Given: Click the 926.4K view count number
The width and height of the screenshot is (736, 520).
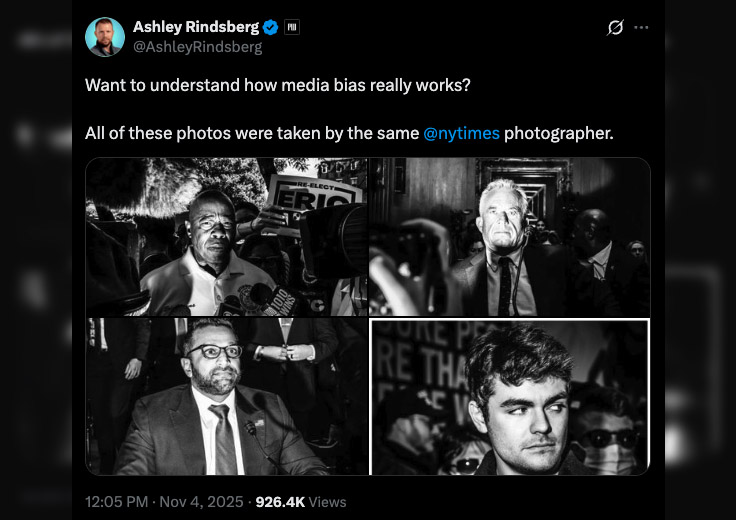Looking at the screenshot, I should point(280,501).
